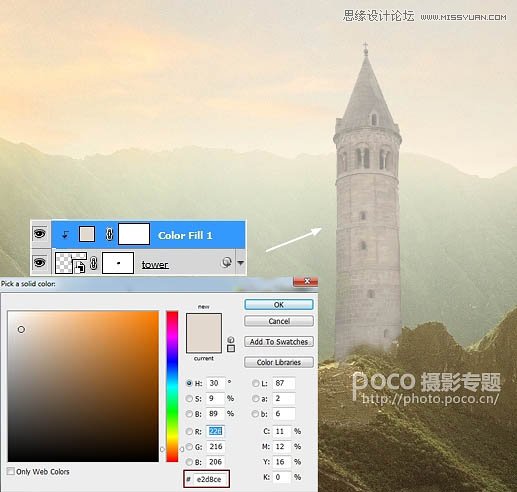Click the link icon on tower layer
Image resolution: width=517 pixels, height=492 pixels.
94,263
